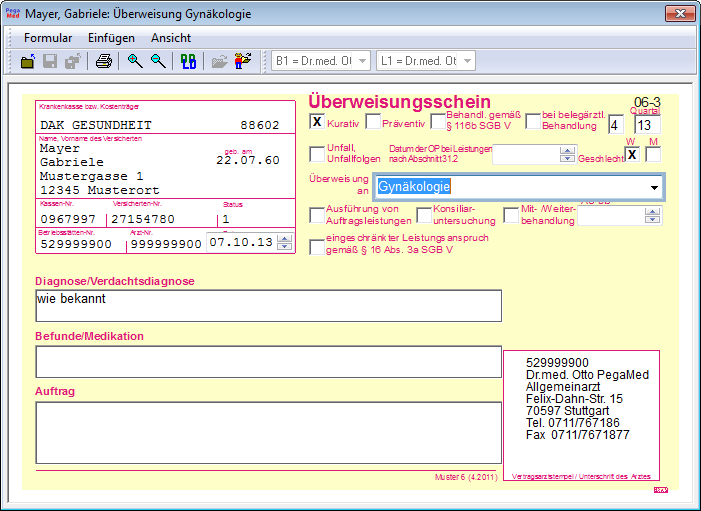701x511 pixels.
Task: Uncheck the Kurativ checkbox
Action: tap(317, 122)
